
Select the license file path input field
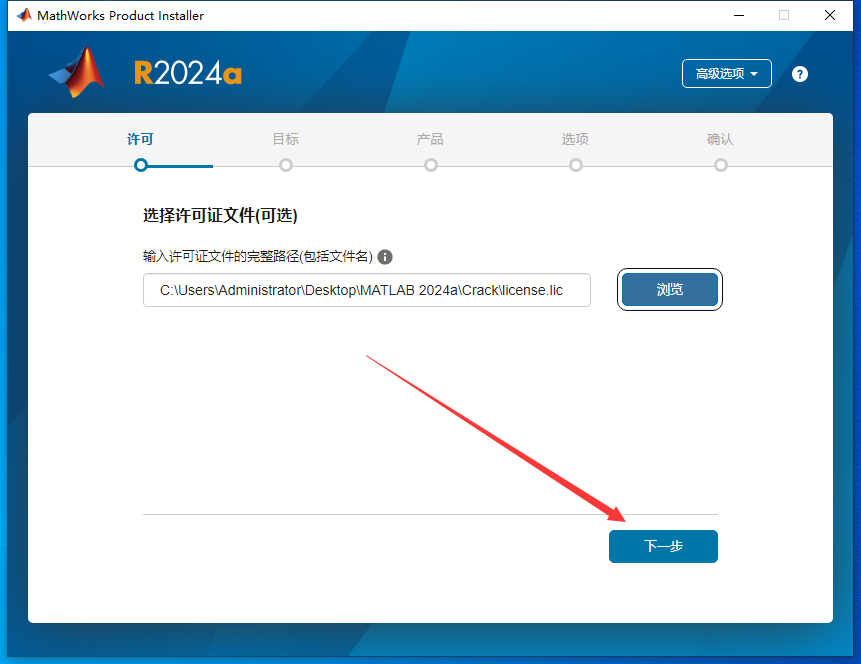point(366,289)
